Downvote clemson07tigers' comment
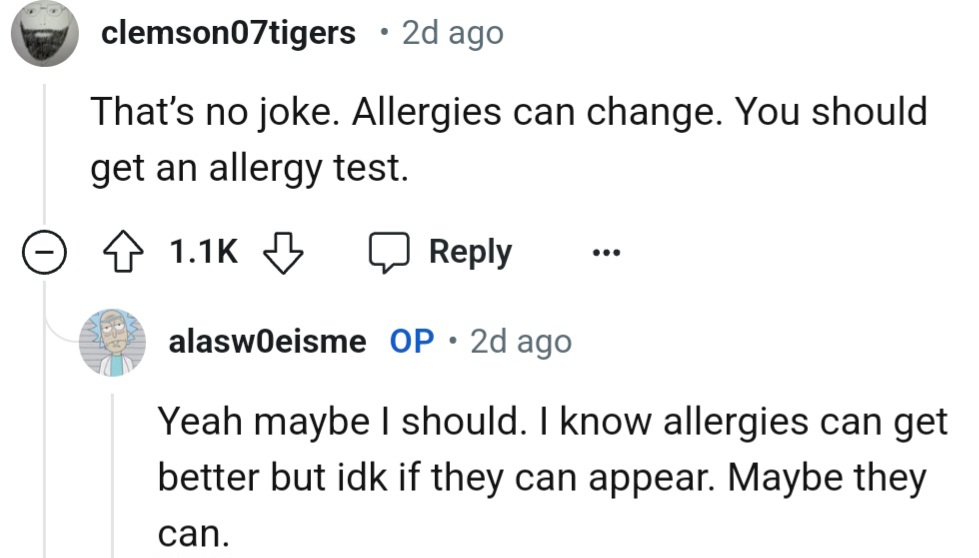This screenshot has height=558, width=979. click(x=282, y=253)
